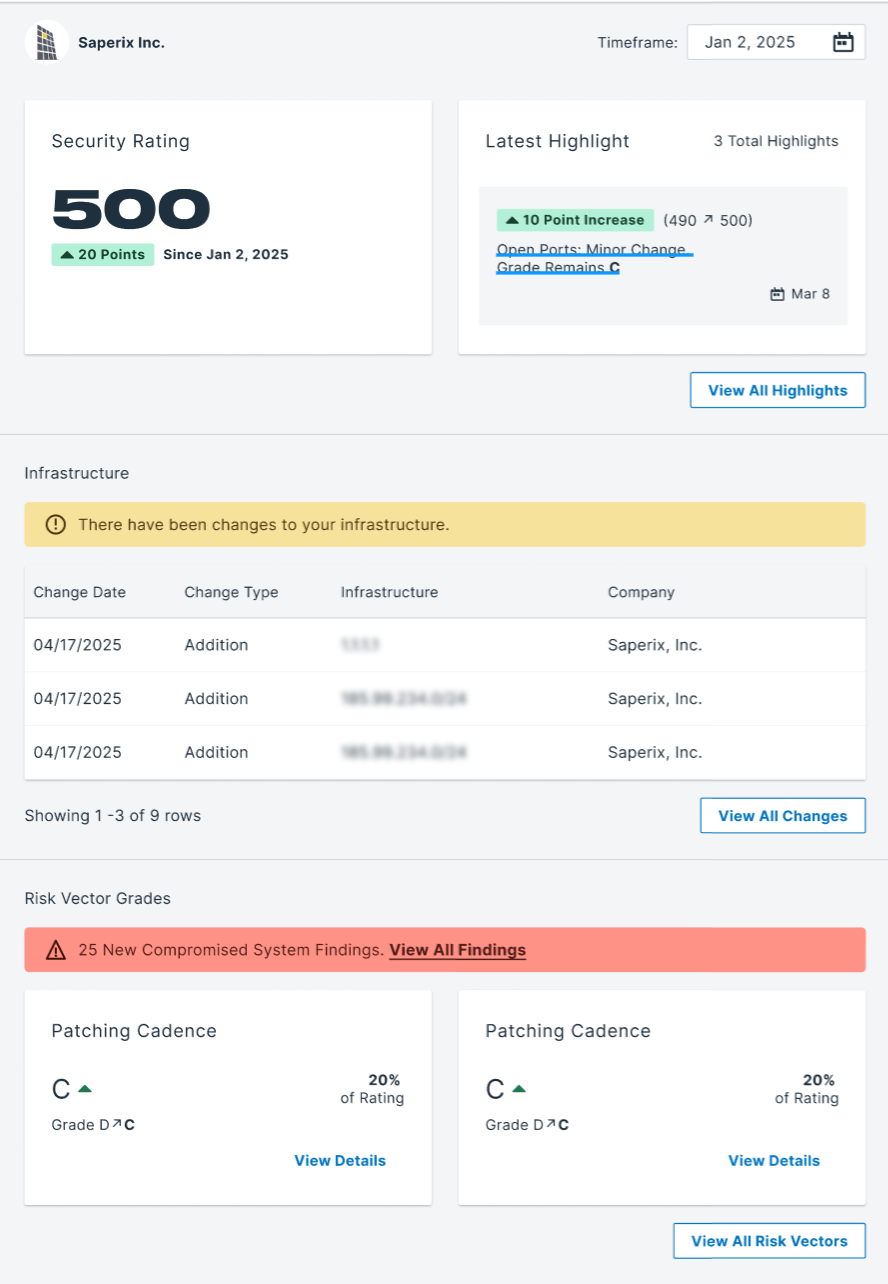
Task: Click View All Changes
Action: (782, 815)
